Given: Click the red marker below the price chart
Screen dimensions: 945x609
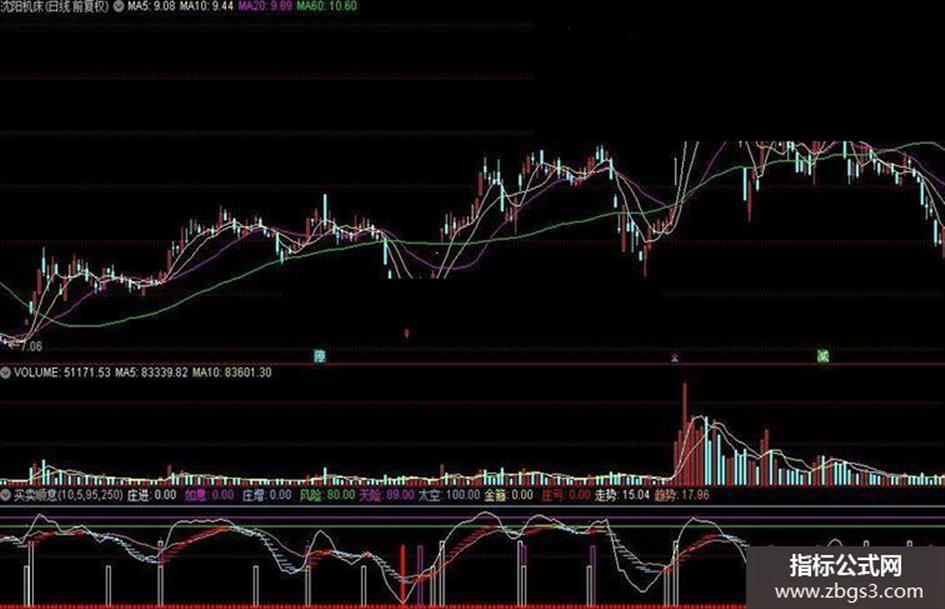Looking at the screenshot, I should click(406, 333).
